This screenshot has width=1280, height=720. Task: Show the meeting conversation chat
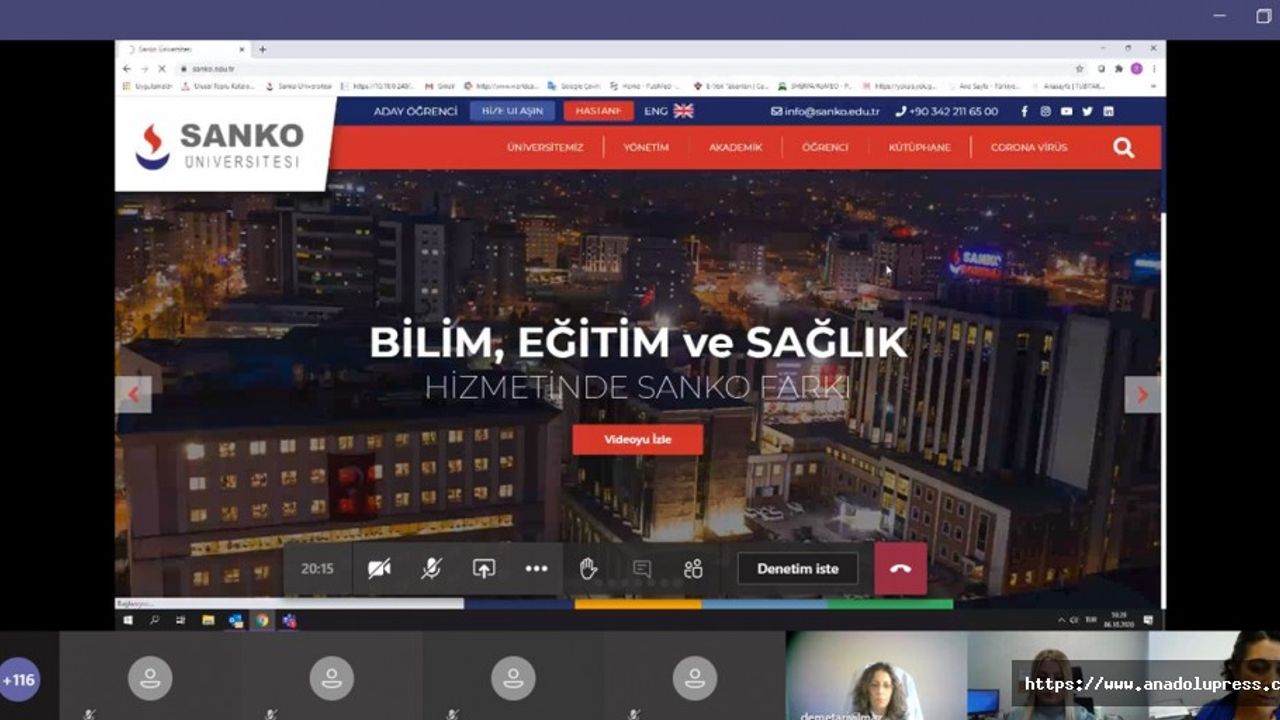point(642,569)
